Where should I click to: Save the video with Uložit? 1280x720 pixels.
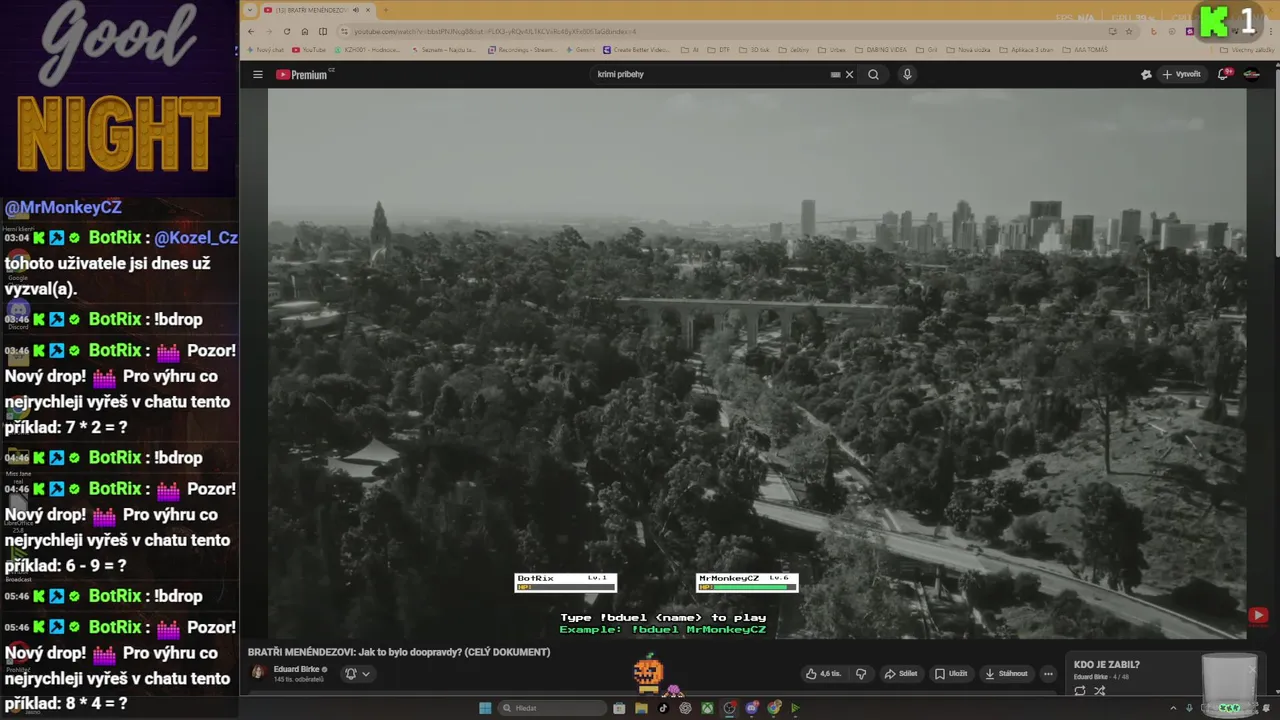(950, 674)
